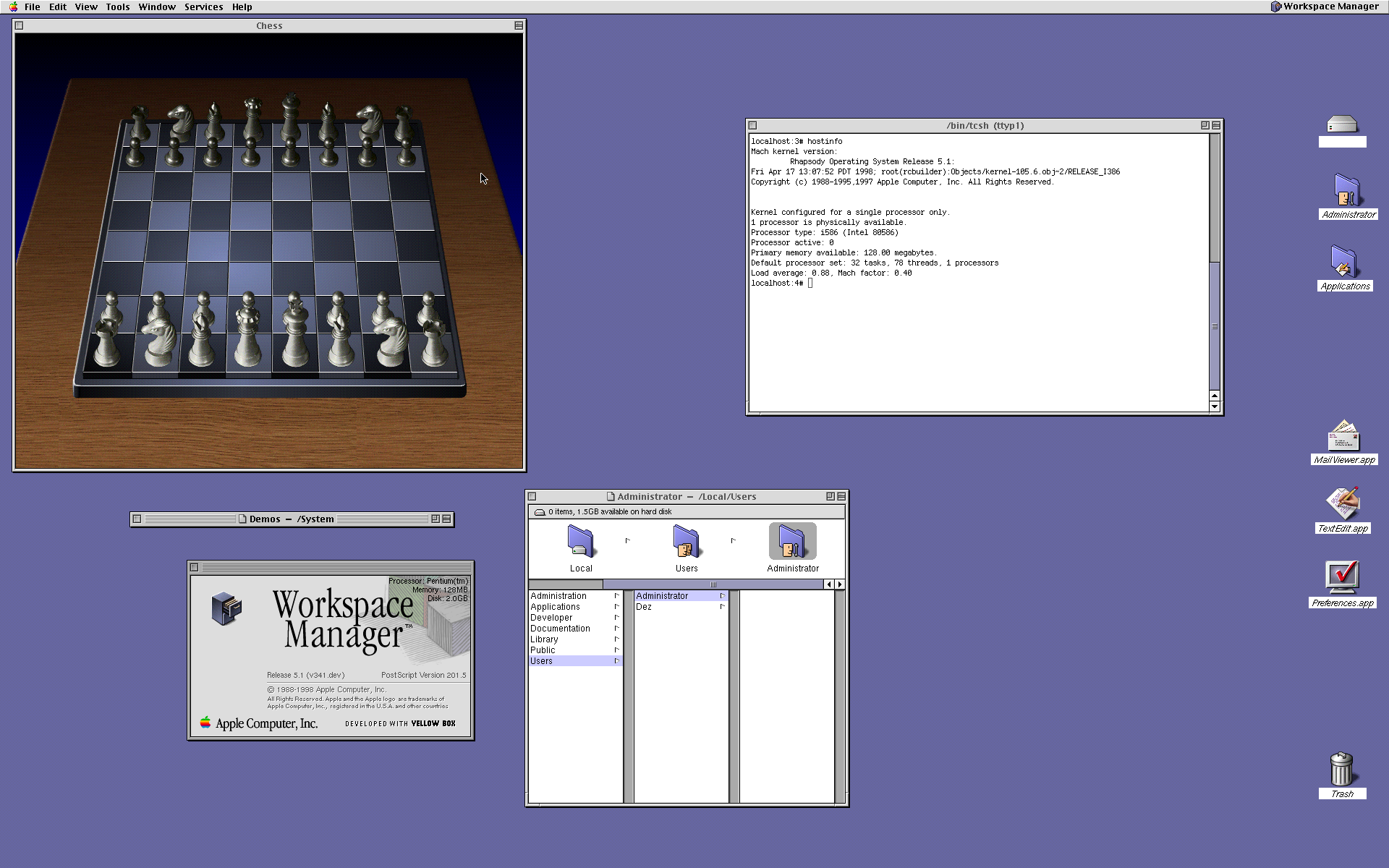The width and height of the screenshot is (1389, 868).
Task: Expand the Documentation folder in browser
Action: pyautogui.click(x=560, y=629)
